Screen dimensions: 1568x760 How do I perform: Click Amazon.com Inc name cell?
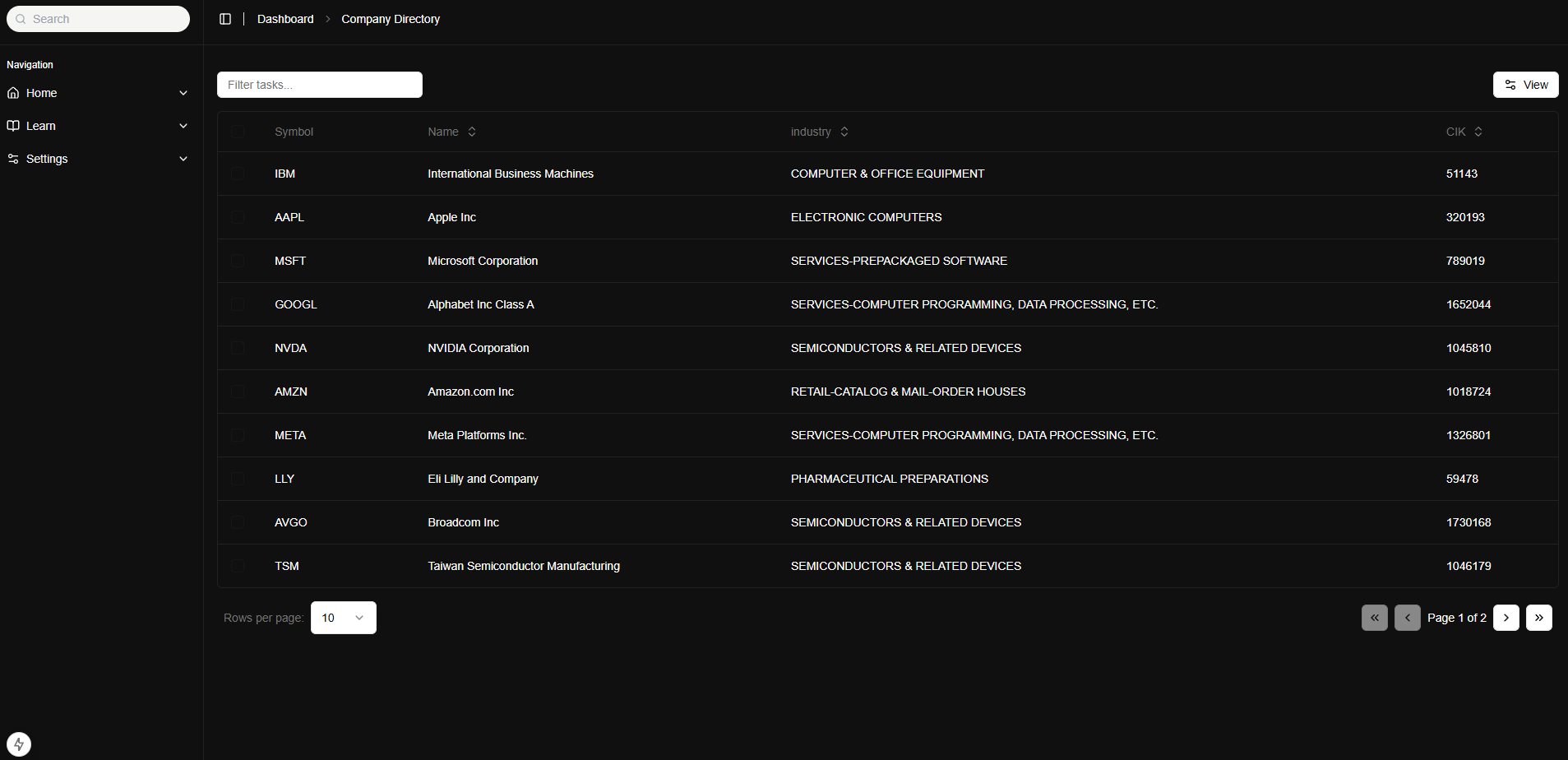tap(470, 392)
